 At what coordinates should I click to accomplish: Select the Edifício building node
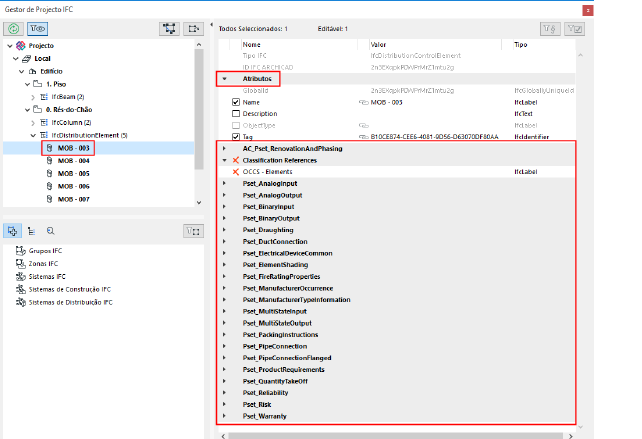coord(51,71)
